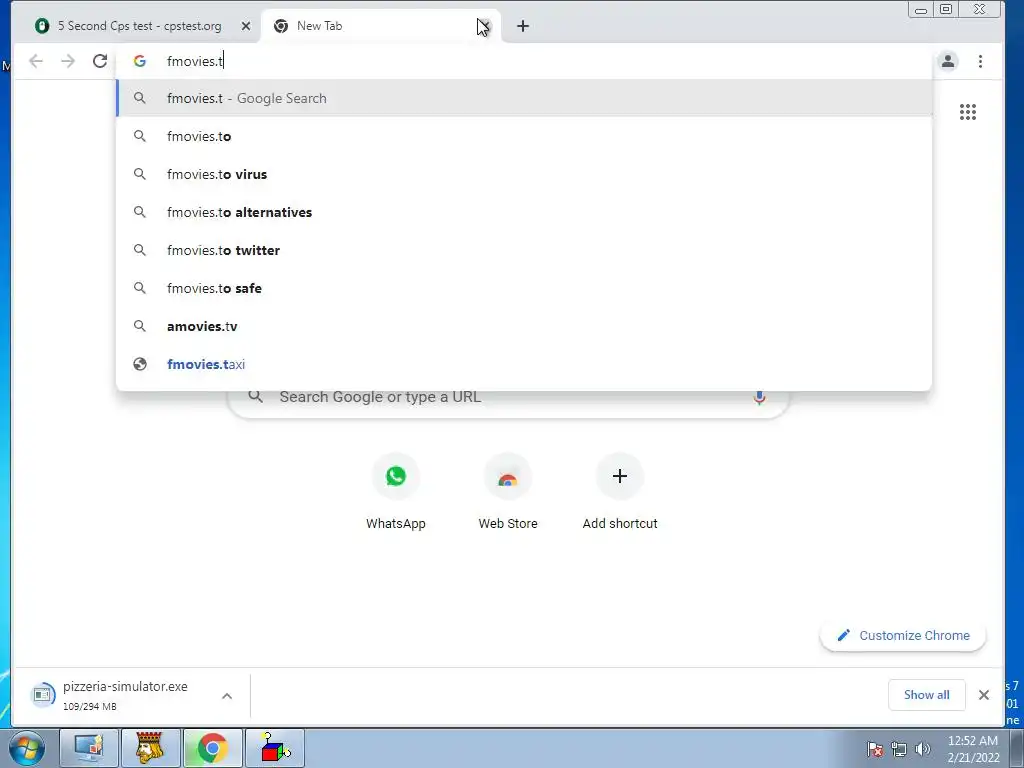The width and height of the screenshot is (1024, 768).
Task: Open the Chrome three-dot menu
Action: (980, 61)
